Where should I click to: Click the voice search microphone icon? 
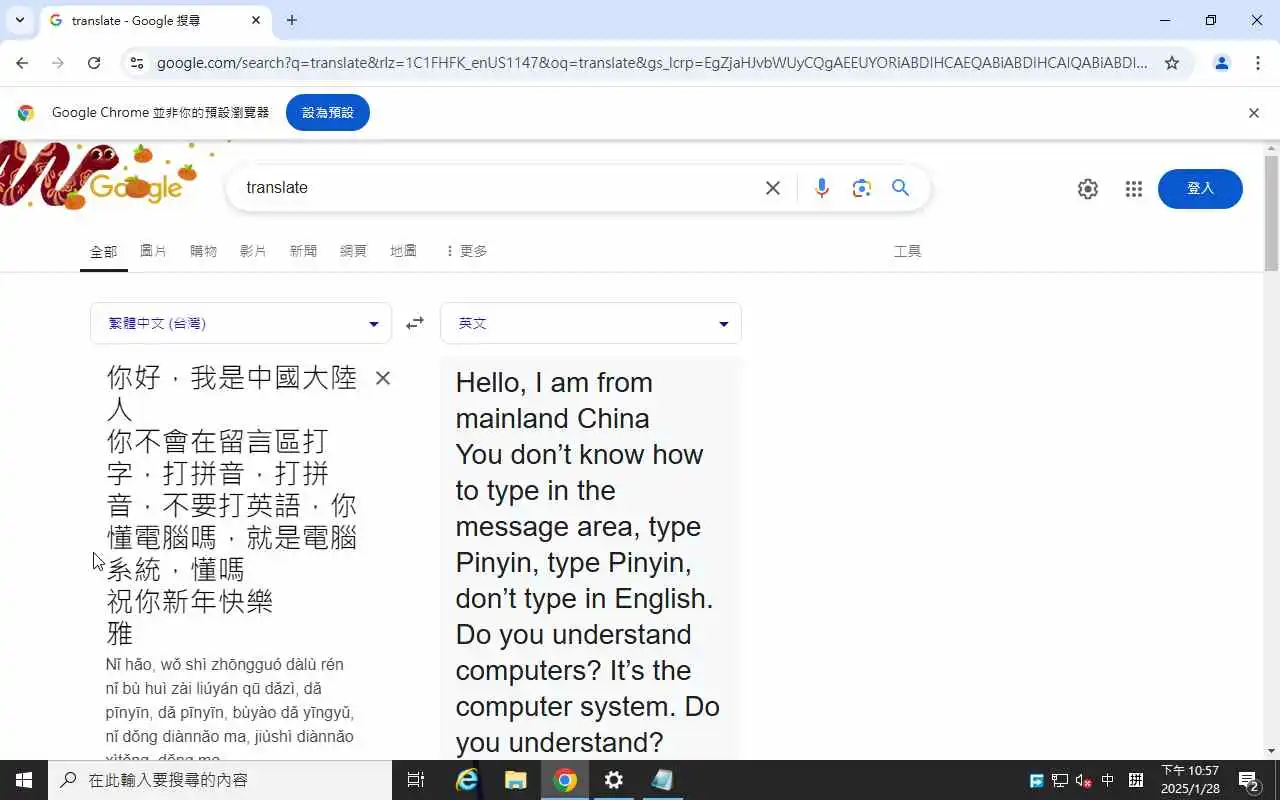tap(822, 188)
